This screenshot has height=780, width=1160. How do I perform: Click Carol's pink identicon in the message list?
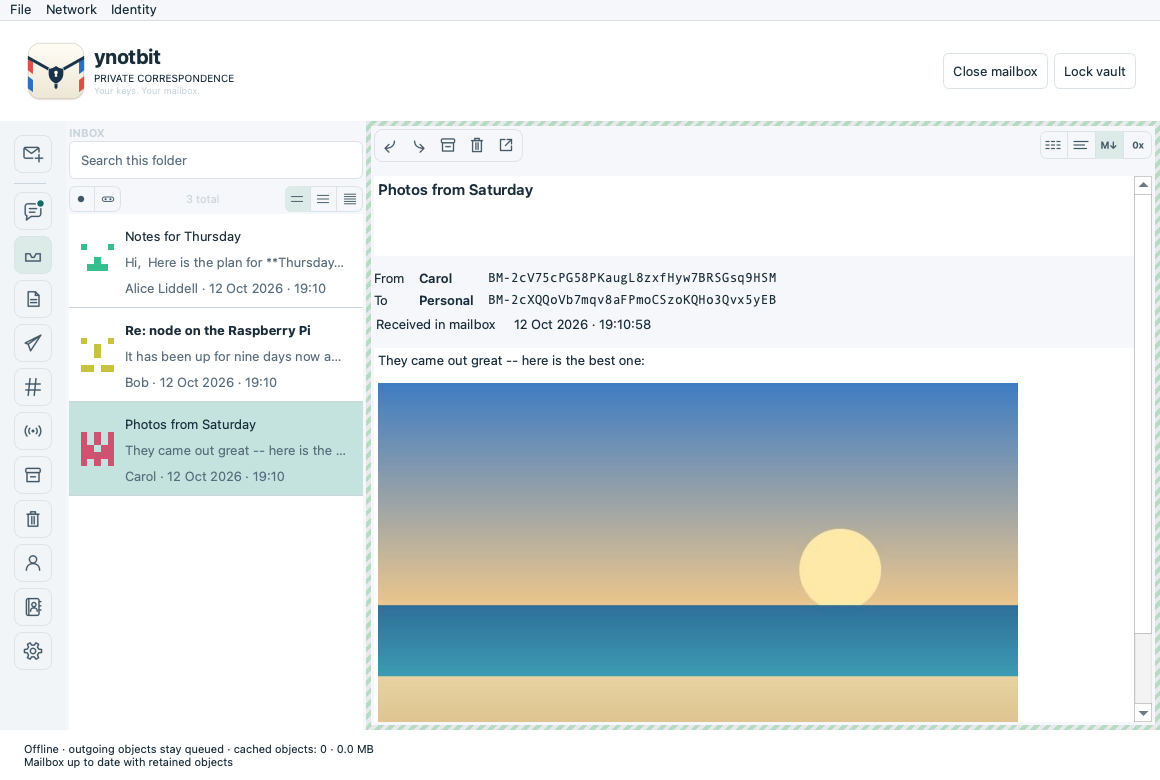point(97,449)
